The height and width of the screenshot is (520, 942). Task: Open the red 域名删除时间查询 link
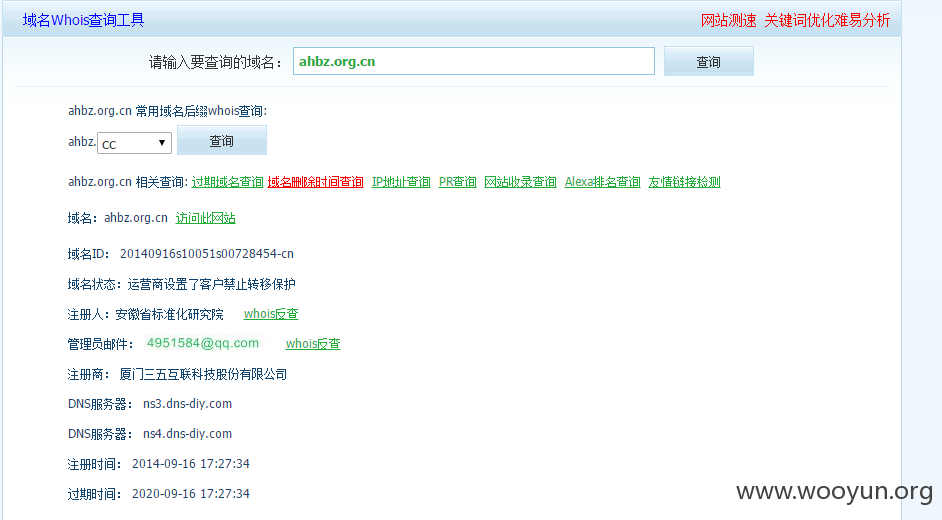tap(315, 182)
